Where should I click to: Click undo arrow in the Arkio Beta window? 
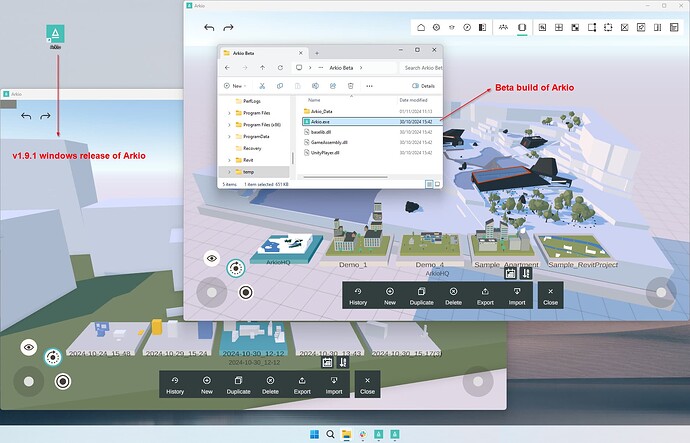tap(209, 28)
